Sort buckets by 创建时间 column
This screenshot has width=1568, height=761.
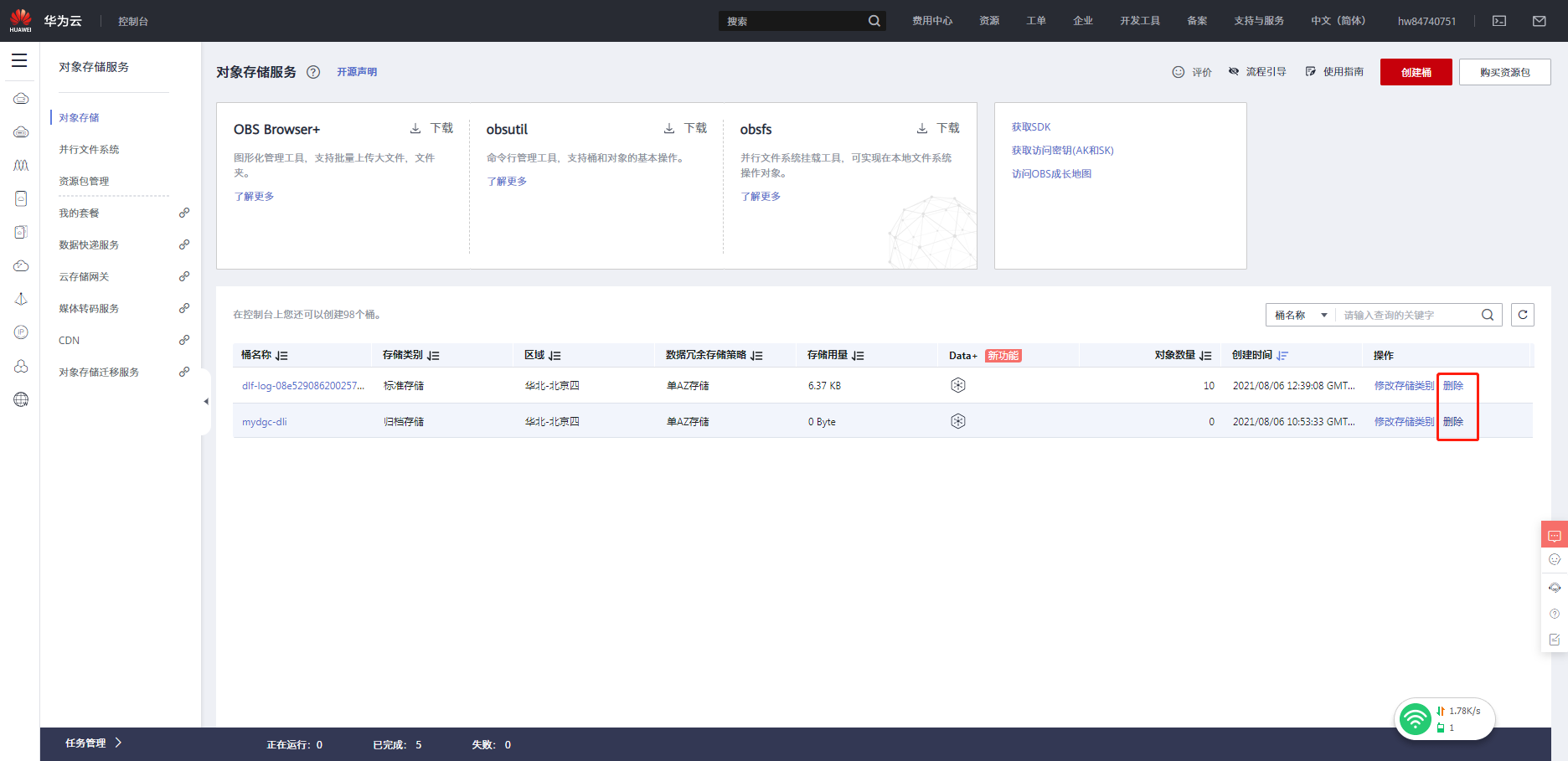(1282, 356)
